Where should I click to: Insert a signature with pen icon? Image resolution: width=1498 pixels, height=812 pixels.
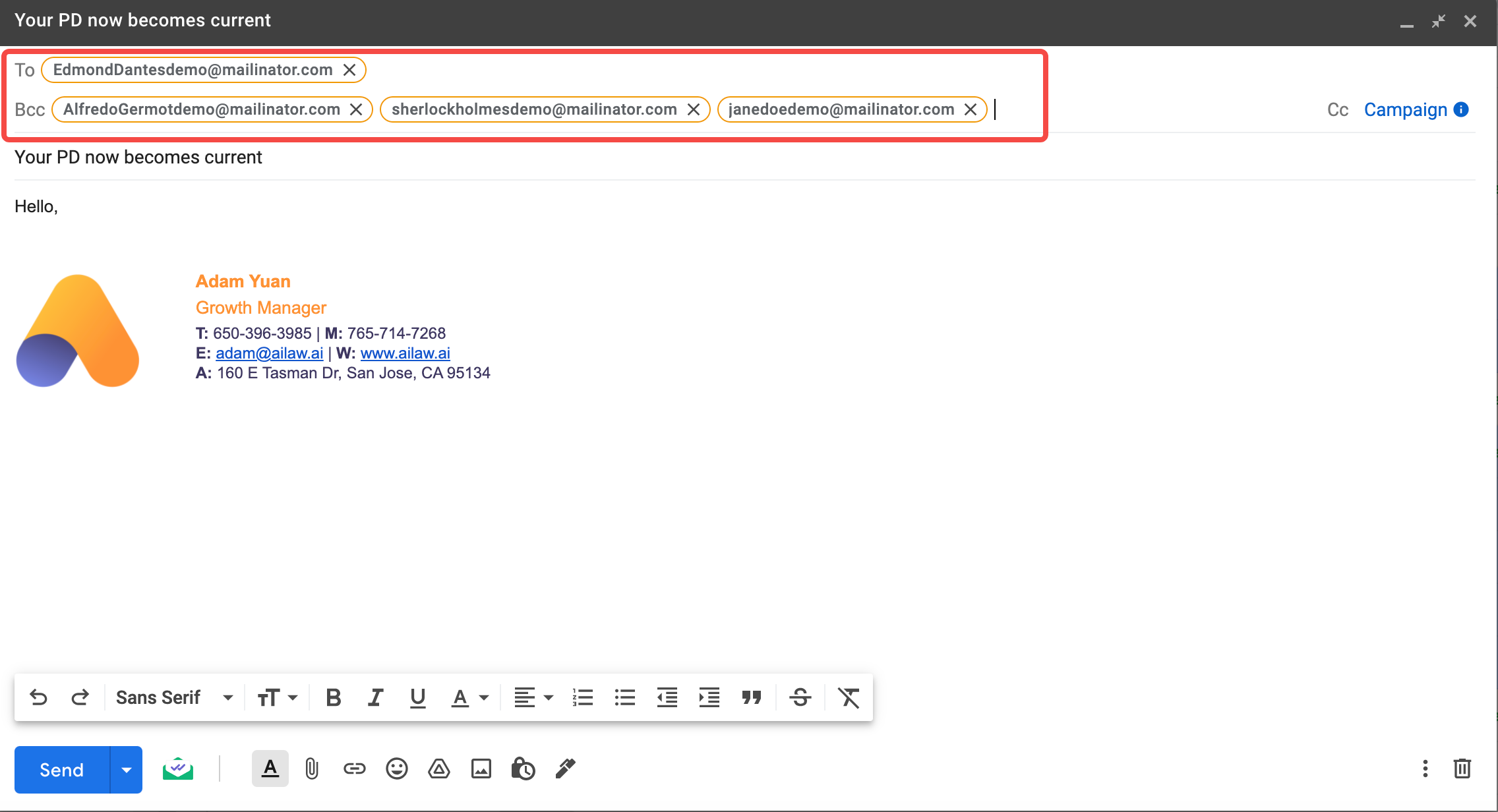click(565, 768)
